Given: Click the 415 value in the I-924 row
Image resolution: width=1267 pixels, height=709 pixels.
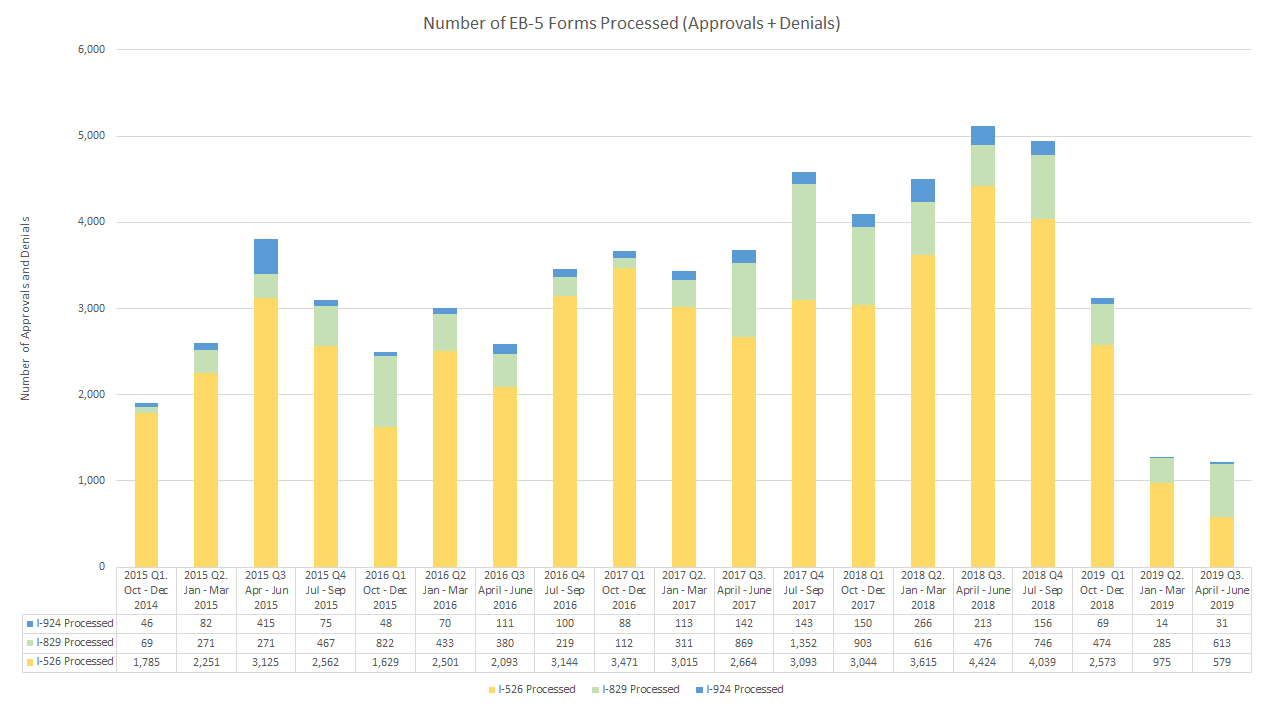Looking at the screenshot, I should tap(266, 624).
